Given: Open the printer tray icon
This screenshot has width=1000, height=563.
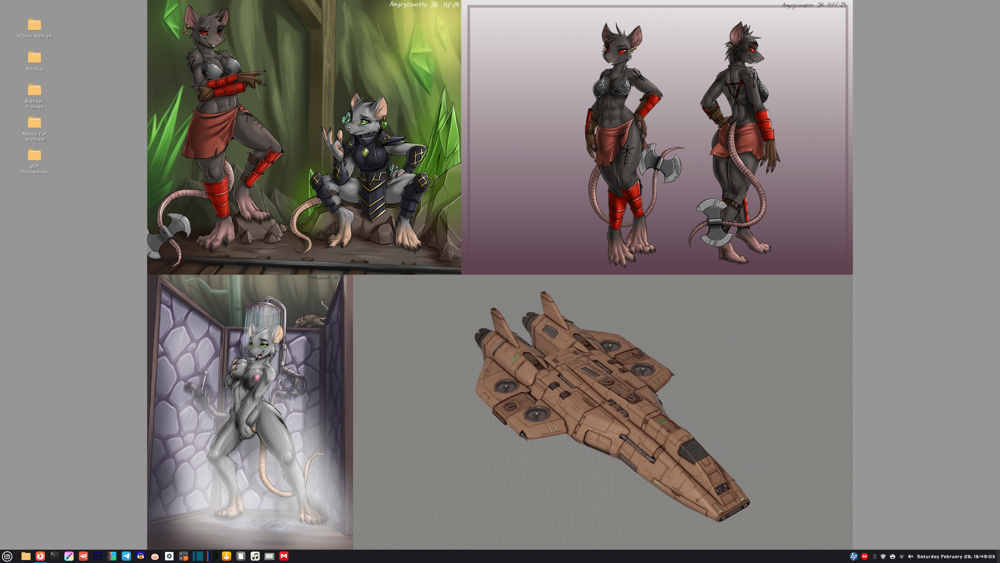Looking at the screenshot, I should point(892,557).
